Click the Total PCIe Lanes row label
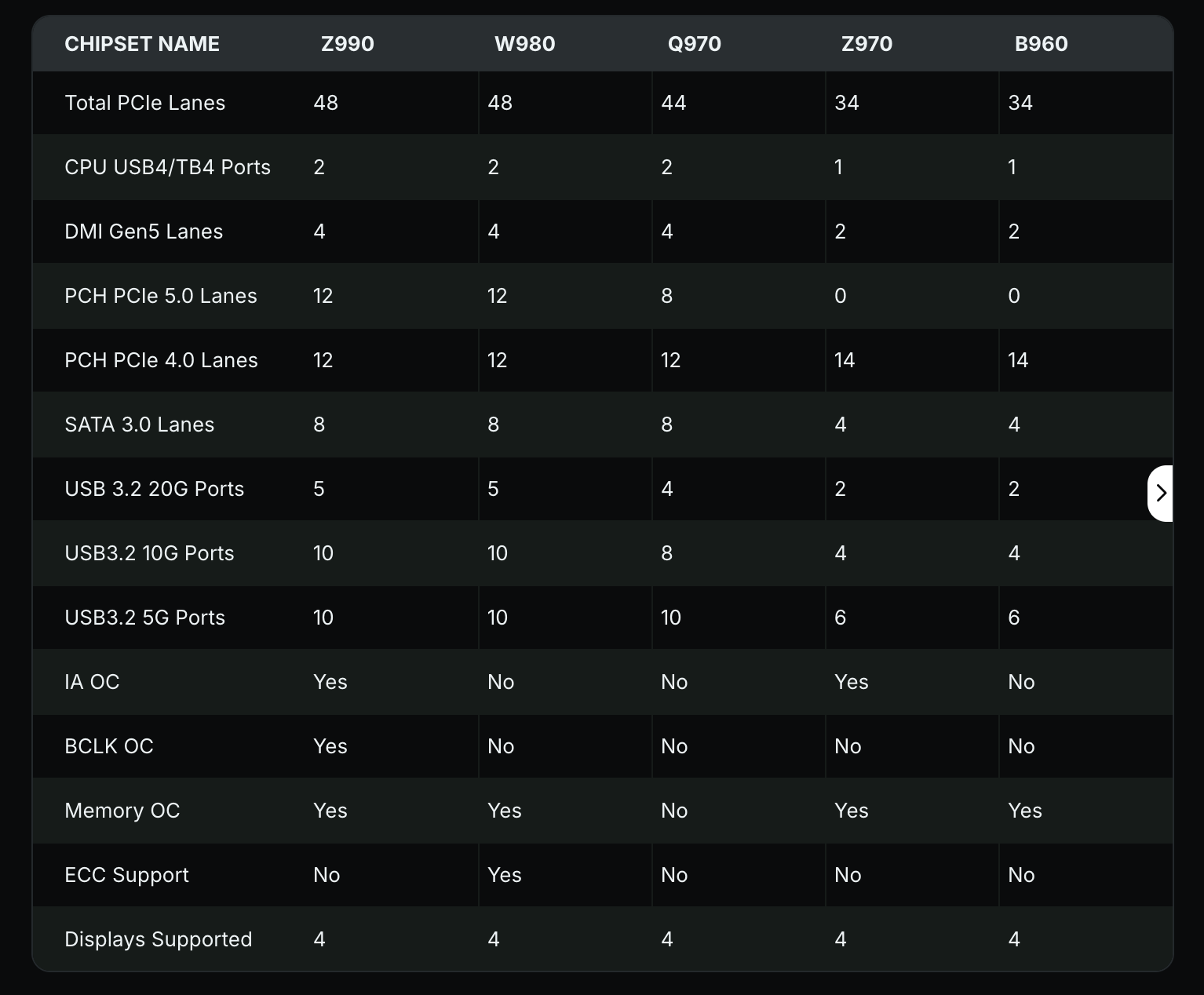This screenshot has width=1204, height=995. pyautogui.click(x=144, y=103)
